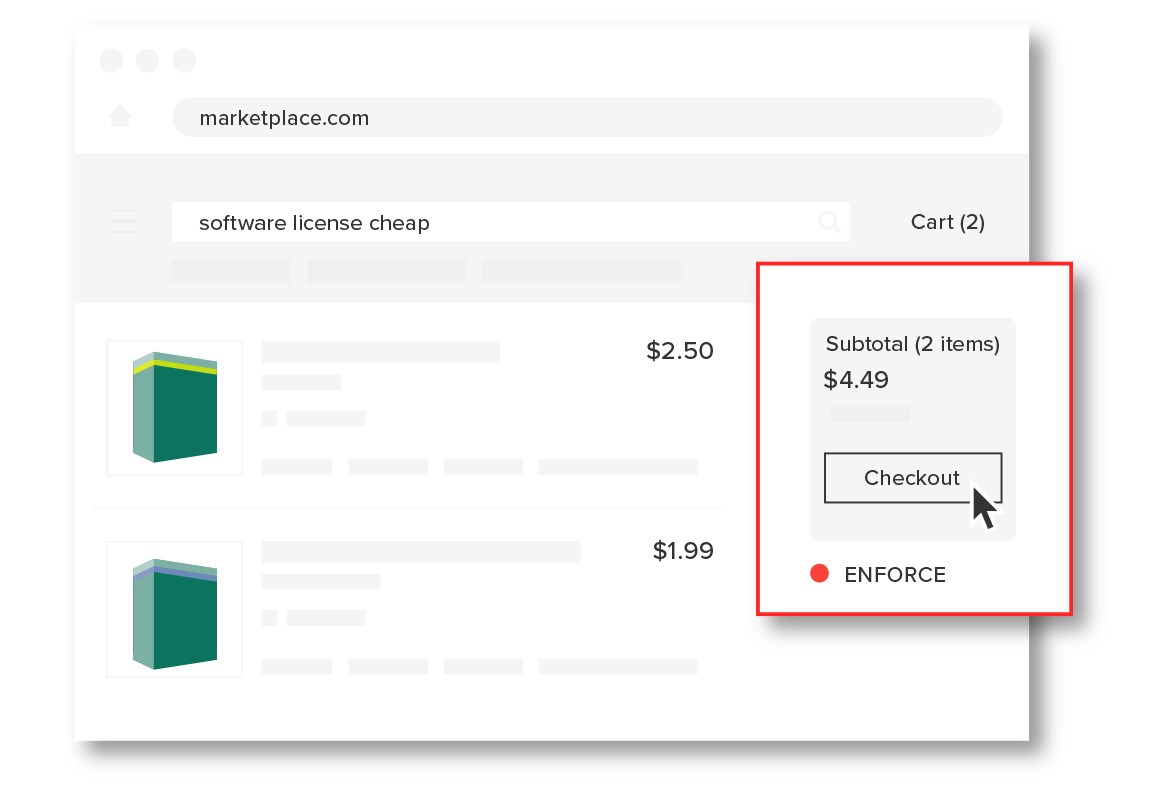Click the home icon beside address bar

click(x=120, y=117)
